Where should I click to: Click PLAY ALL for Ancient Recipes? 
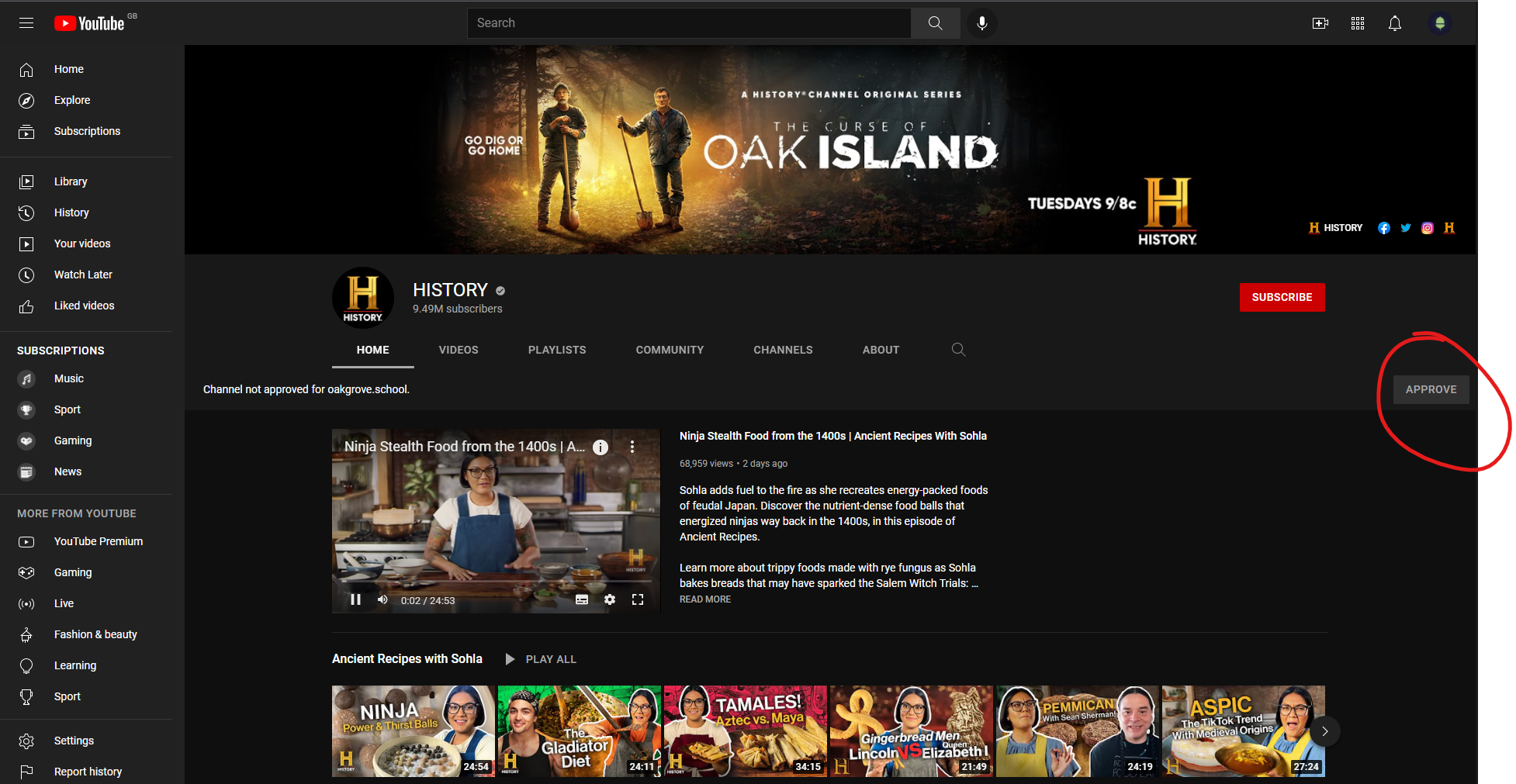[541, 659]
